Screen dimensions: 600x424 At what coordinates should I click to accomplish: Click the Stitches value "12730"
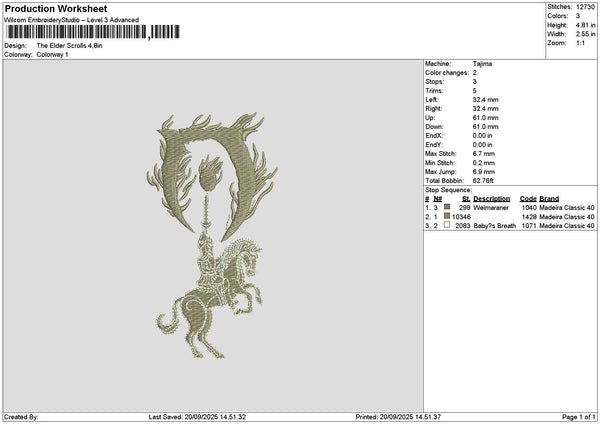click(585, 7)
